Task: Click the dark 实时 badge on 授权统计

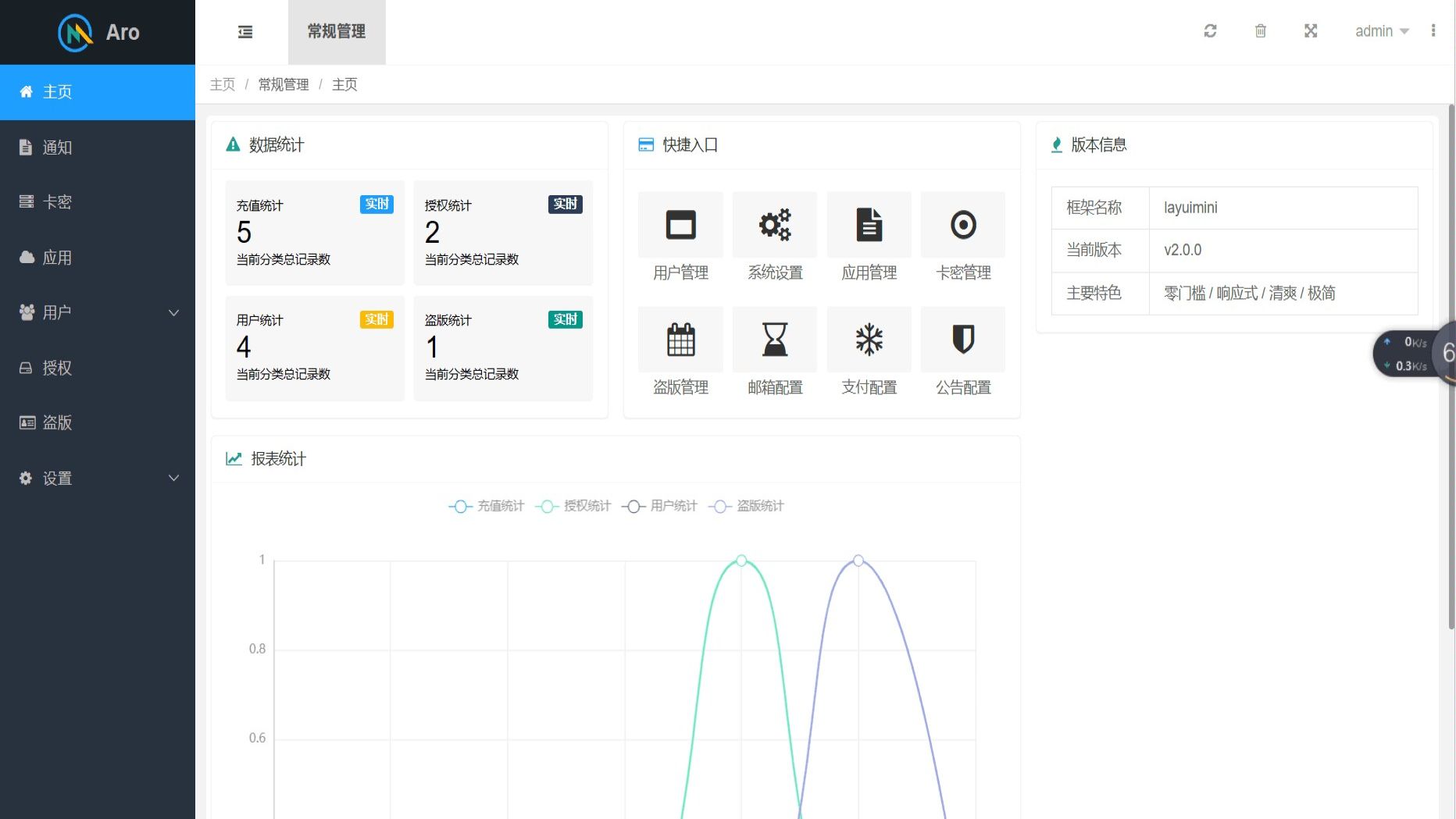Action: click(566, 204)
